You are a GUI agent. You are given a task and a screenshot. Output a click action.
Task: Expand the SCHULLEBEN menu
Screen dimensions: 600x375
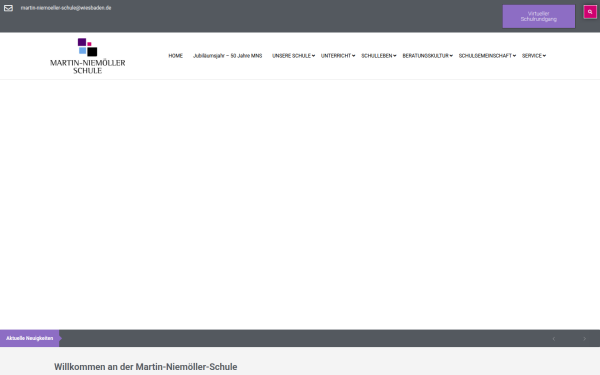[379, 56]
